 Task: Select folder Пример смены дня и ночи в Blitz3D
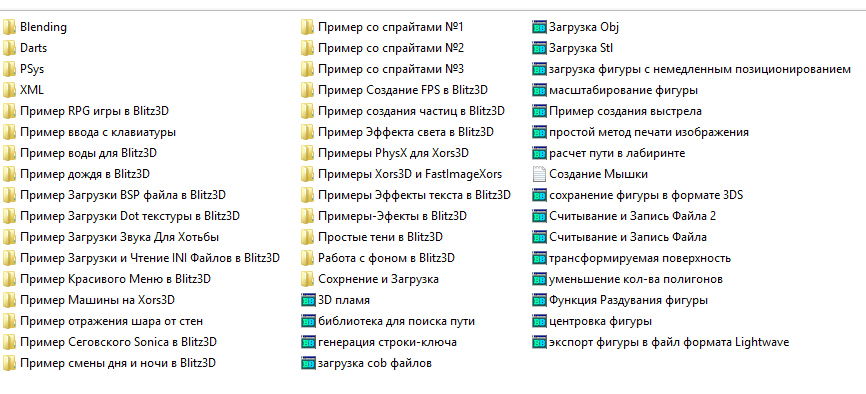click(109, 363)
